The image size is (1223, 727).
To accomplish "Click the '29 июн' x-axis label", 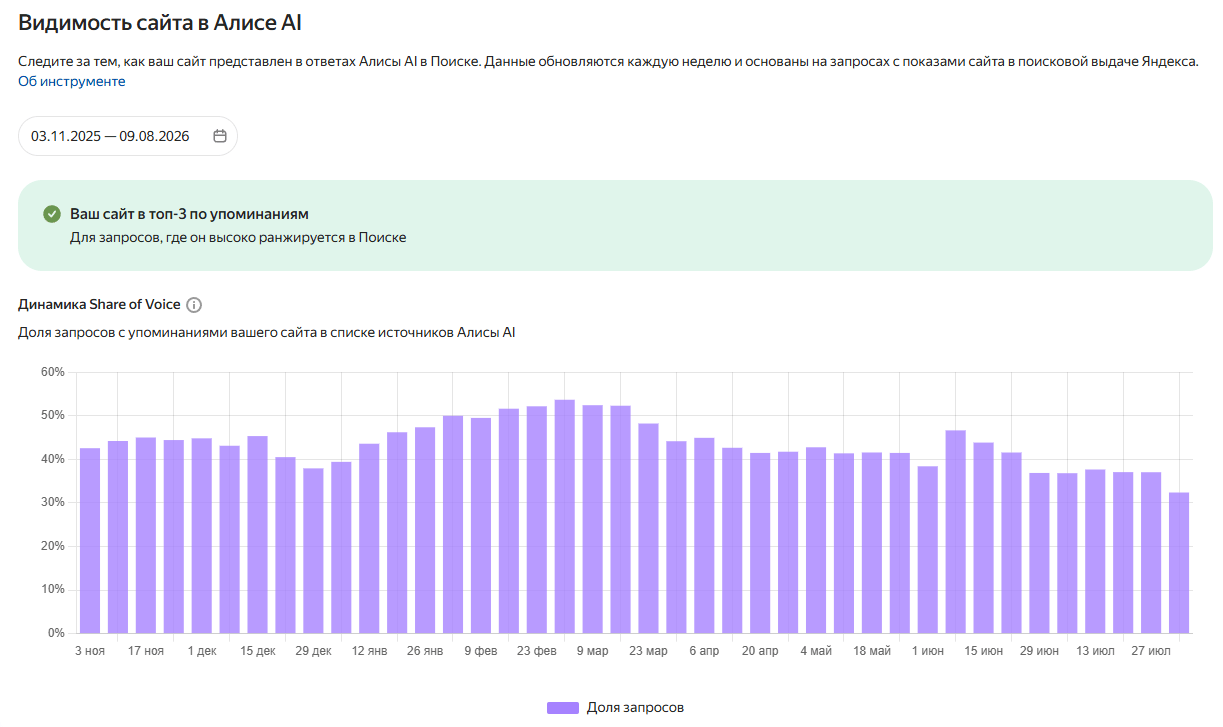I will [x=1040, y=651].
